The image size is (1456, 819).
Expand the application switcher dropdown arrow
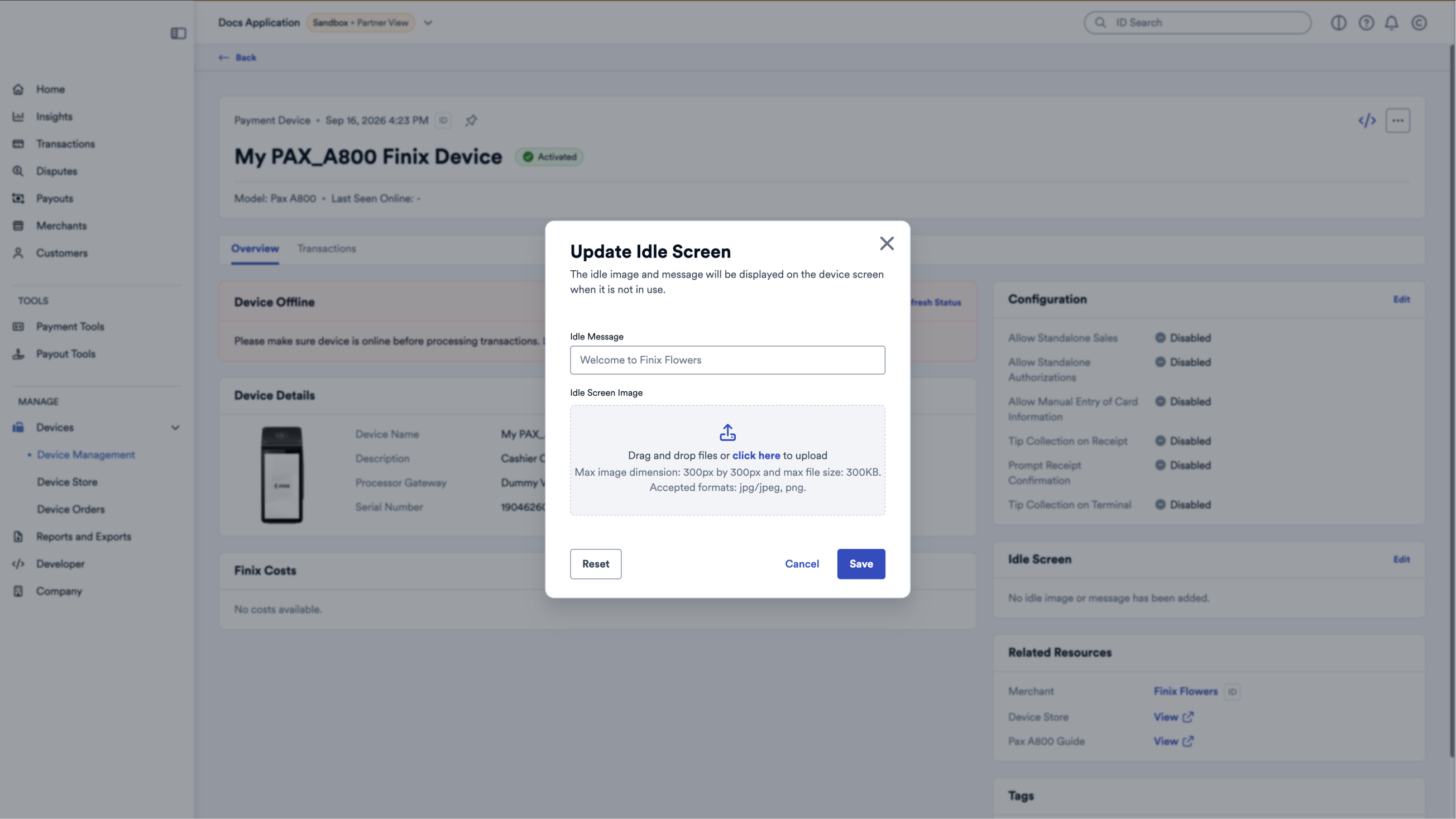pos(428,22)
